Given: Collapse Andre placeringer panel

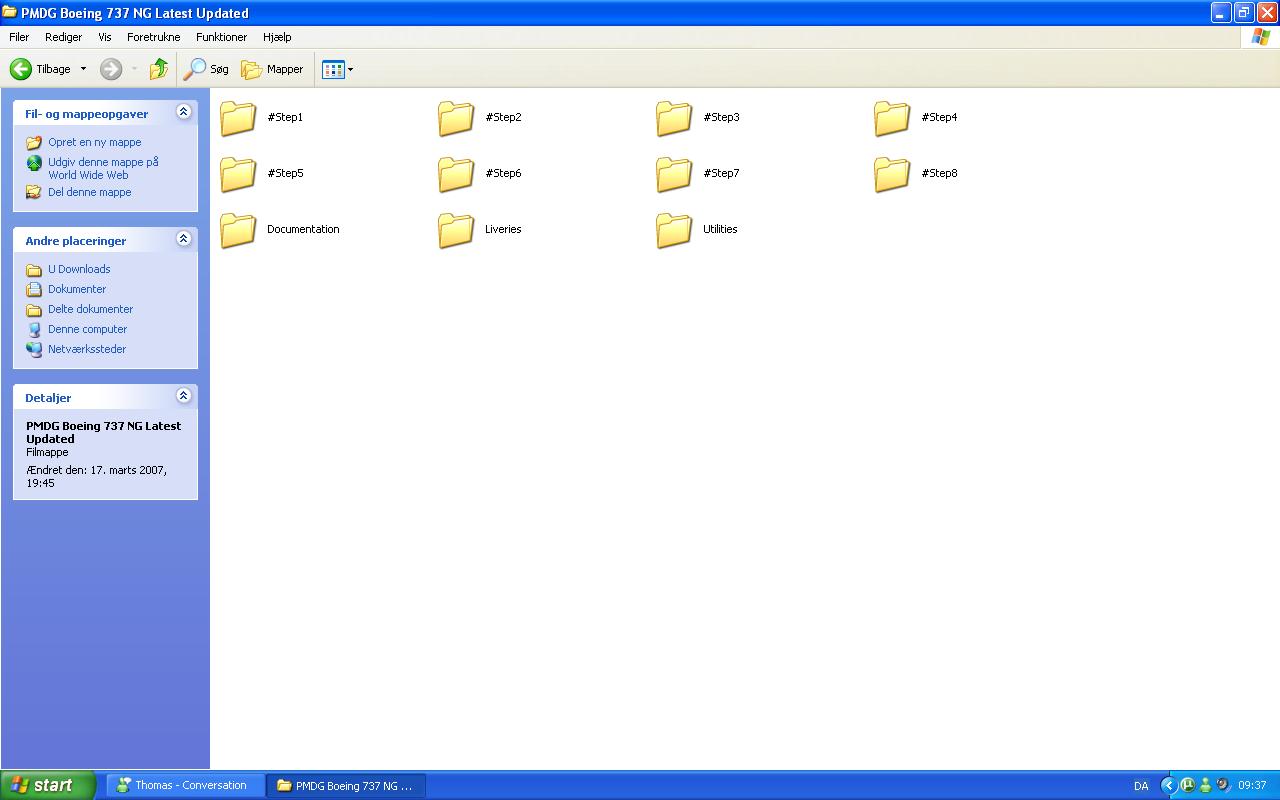Looking at the screenshot, I should (183, 239).
